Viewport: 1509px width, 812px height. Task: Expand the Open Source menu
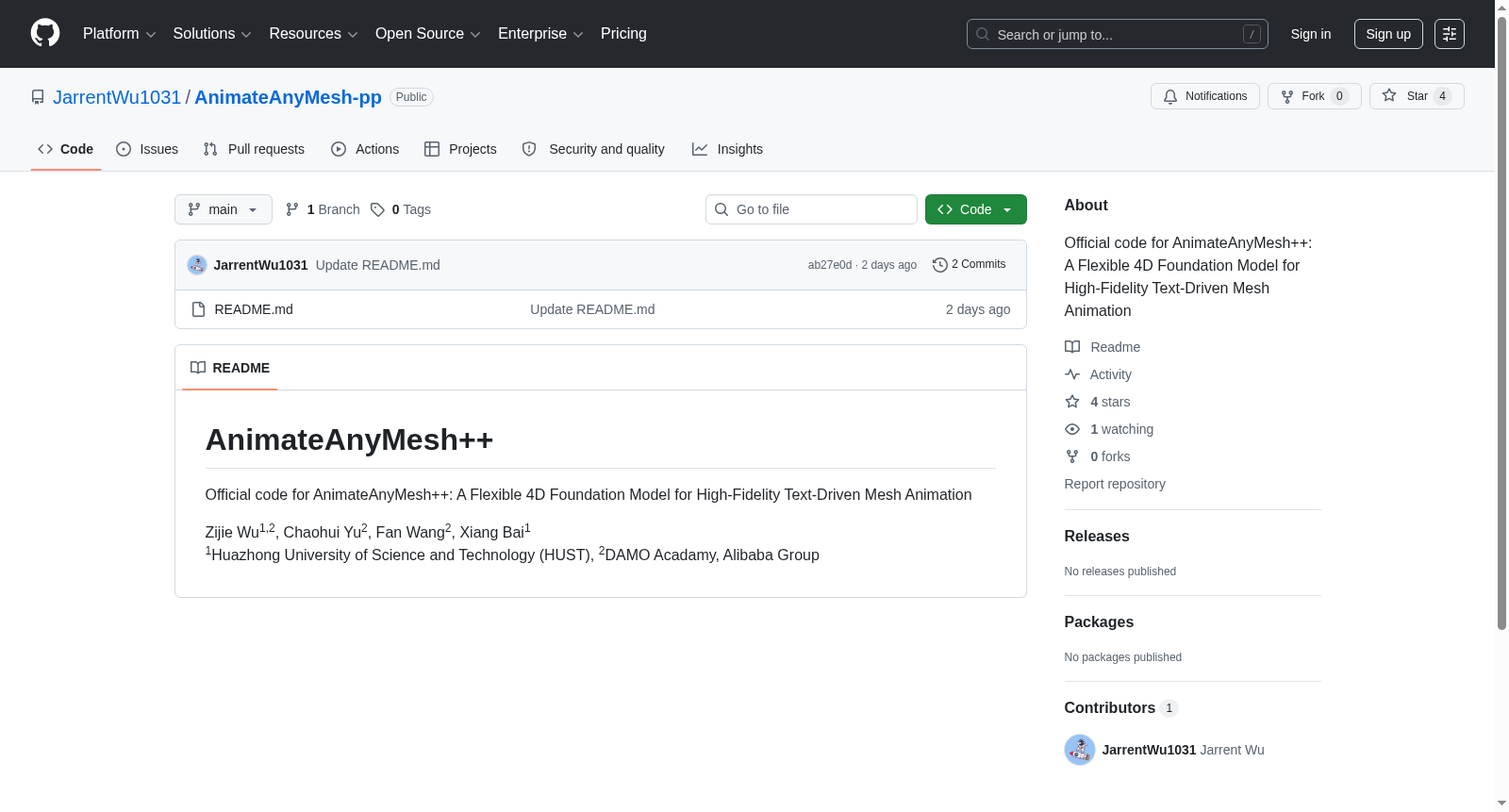click(x=428, y=34)
